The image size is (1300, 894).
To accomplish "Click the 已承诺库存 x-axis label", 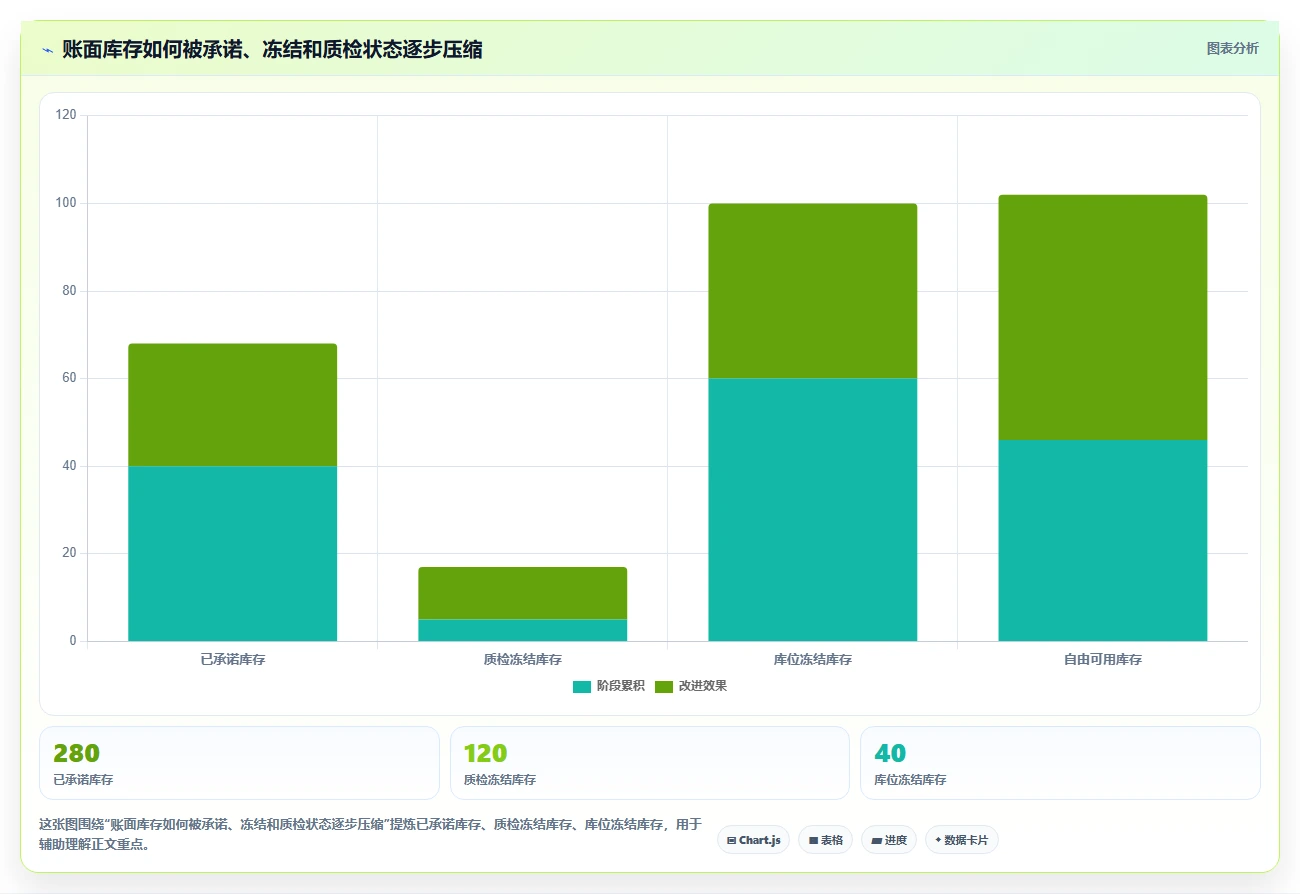I will pos(233,660).
